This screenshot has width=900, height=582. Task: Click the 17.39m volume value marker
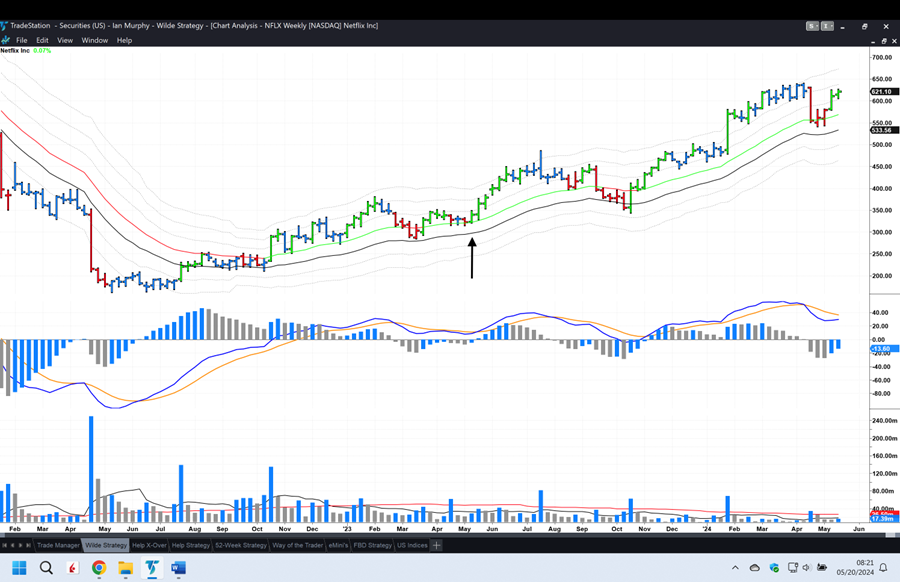point(885,518)
